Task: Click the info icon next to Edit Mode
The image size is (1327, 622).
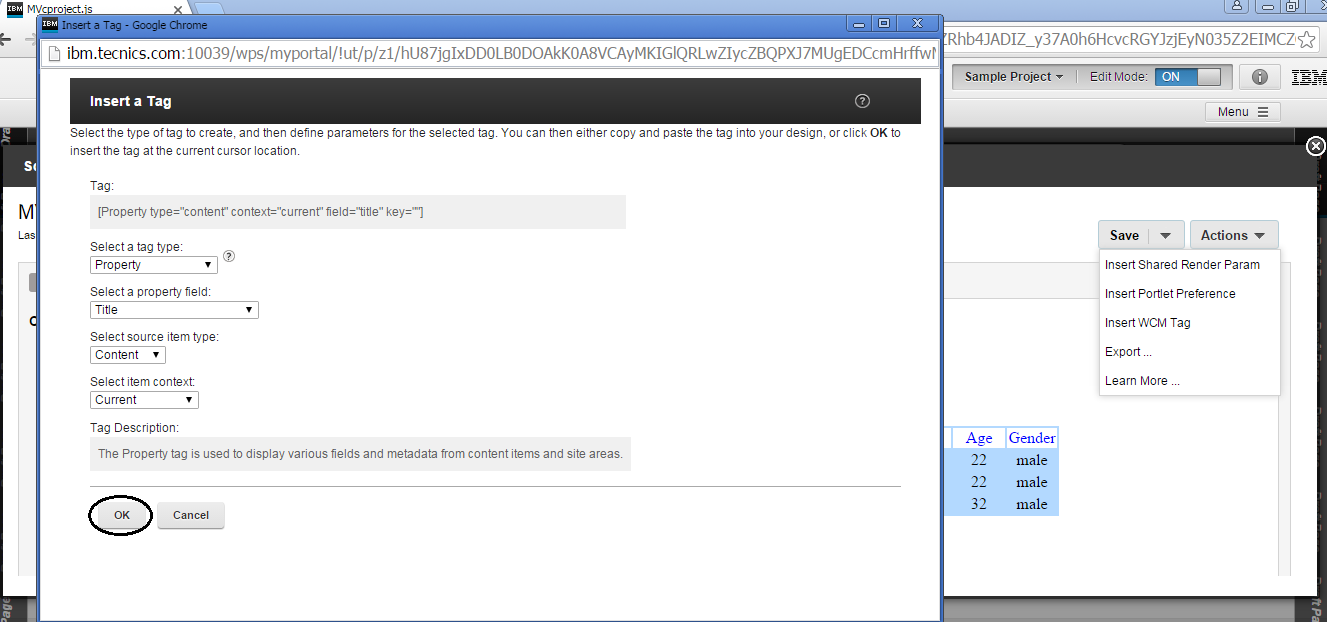Action: tap(1259, 77)
